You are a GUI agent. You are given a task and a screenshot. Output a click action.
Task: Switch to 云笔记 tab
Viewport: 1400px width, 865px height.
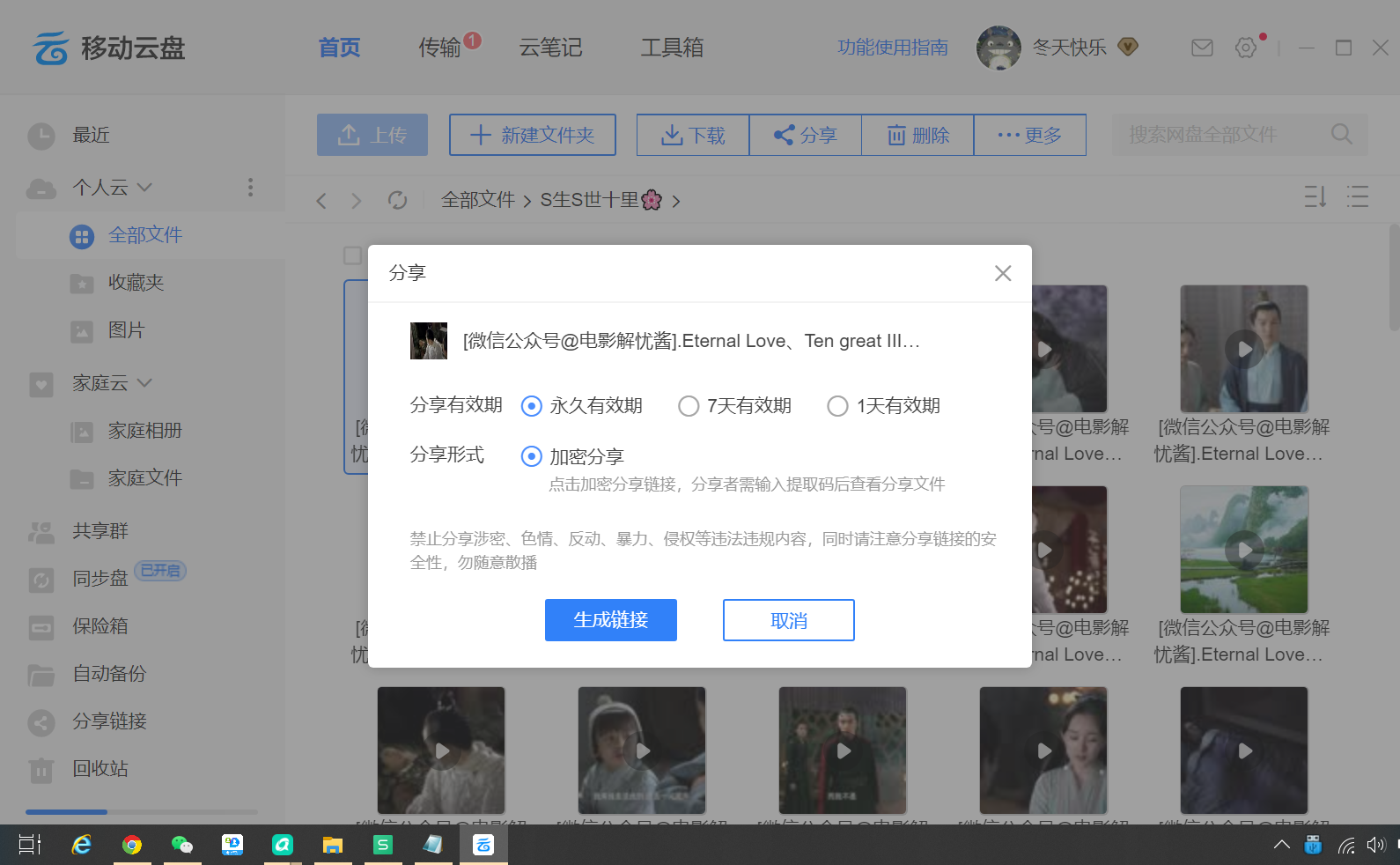point(550,48)
